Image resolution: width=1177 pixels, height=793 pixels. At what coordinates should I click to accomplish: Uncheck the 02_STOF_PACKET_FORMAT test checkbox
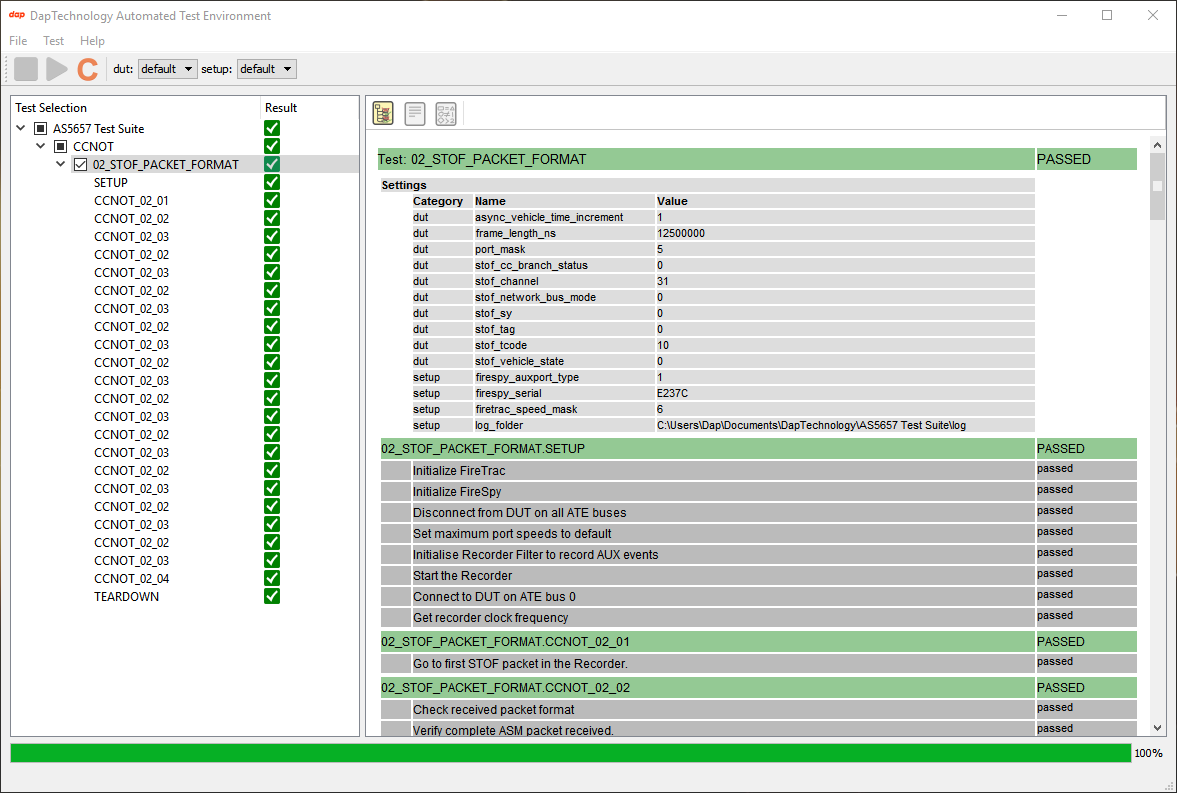(x=80, y=164)
